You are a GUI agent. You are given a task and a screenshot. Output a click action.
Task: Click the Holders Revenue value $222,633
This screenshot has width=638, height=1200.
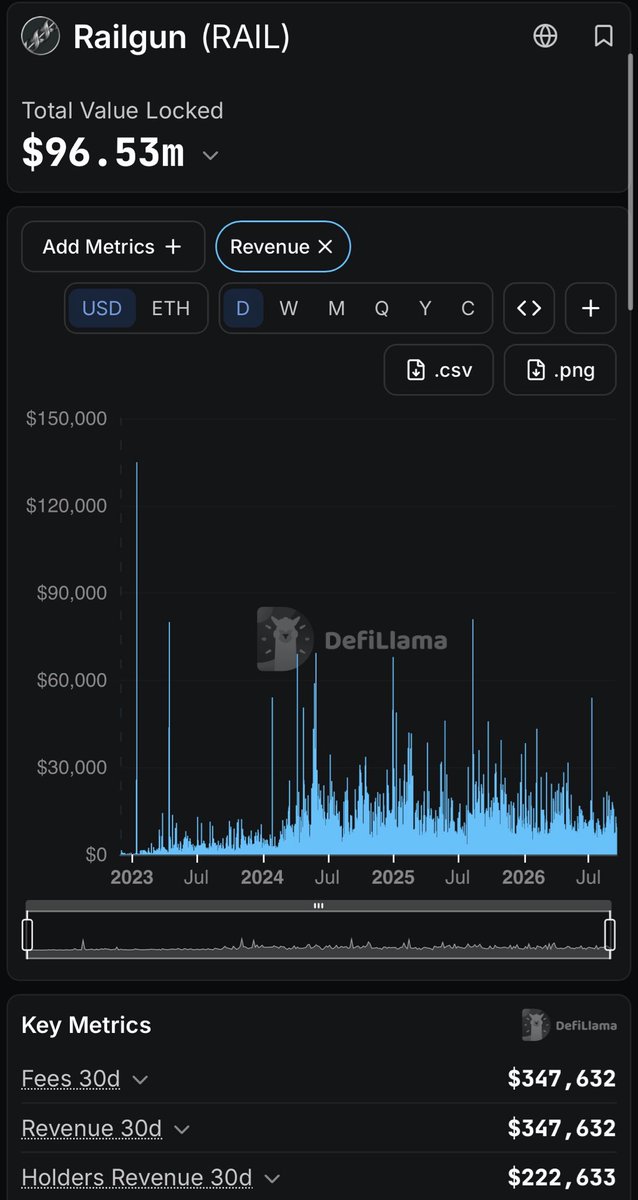[x=562, y=1178]
